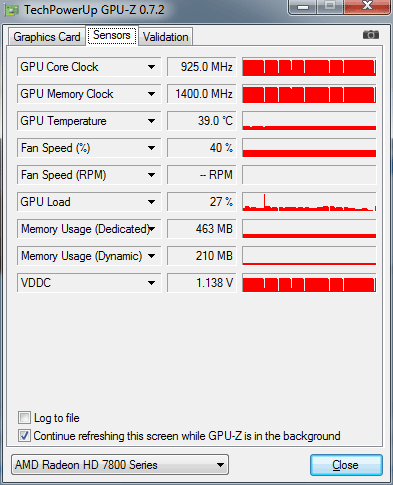The height and width of the screenshot is (485, 393).
Task: Expand the Fan Speed (%) dropdown
Action: coord(152,148)
